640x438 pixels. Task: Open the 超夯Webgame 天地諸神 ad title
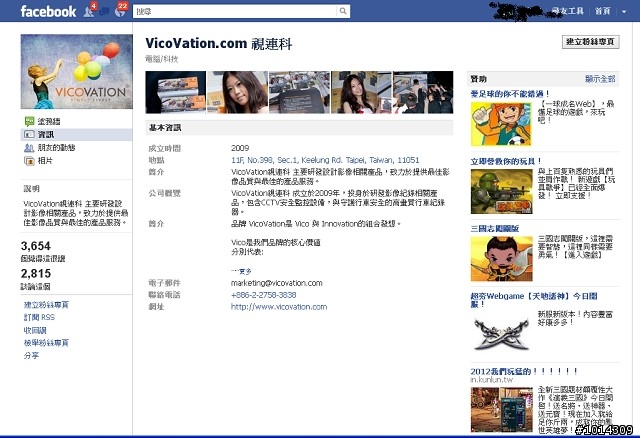coord(534,300)
